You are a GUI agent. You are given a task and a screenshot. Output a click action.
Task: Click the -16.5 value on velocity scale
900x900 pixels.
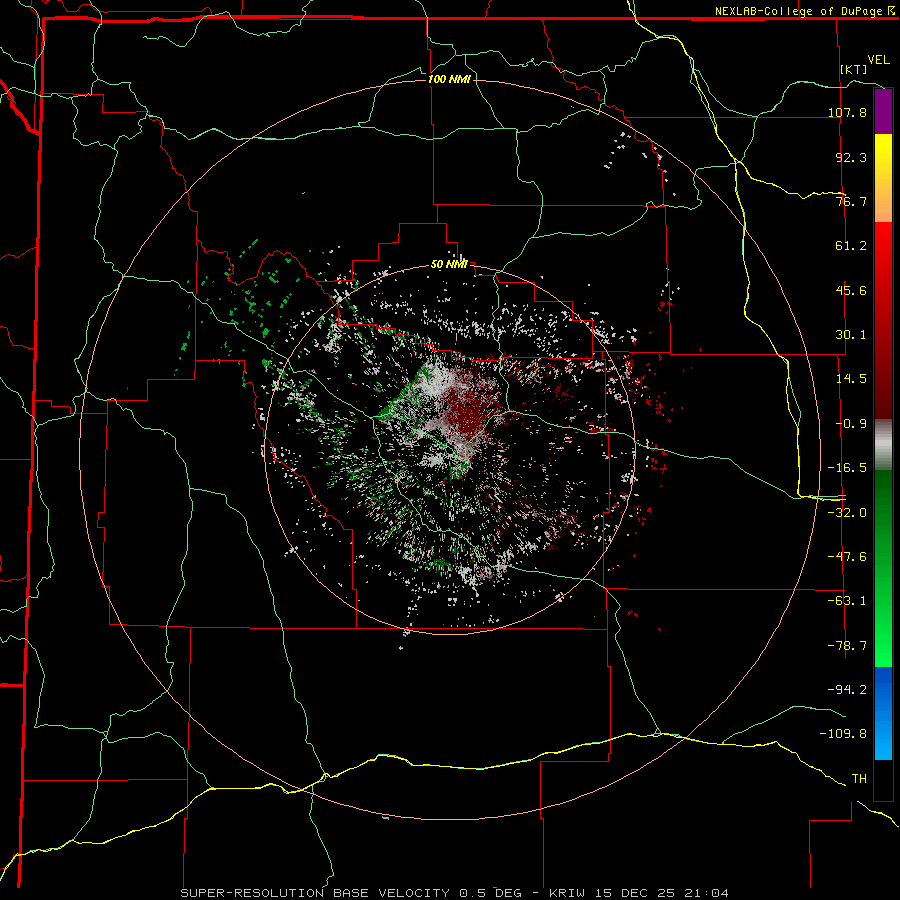click(847, 468)
